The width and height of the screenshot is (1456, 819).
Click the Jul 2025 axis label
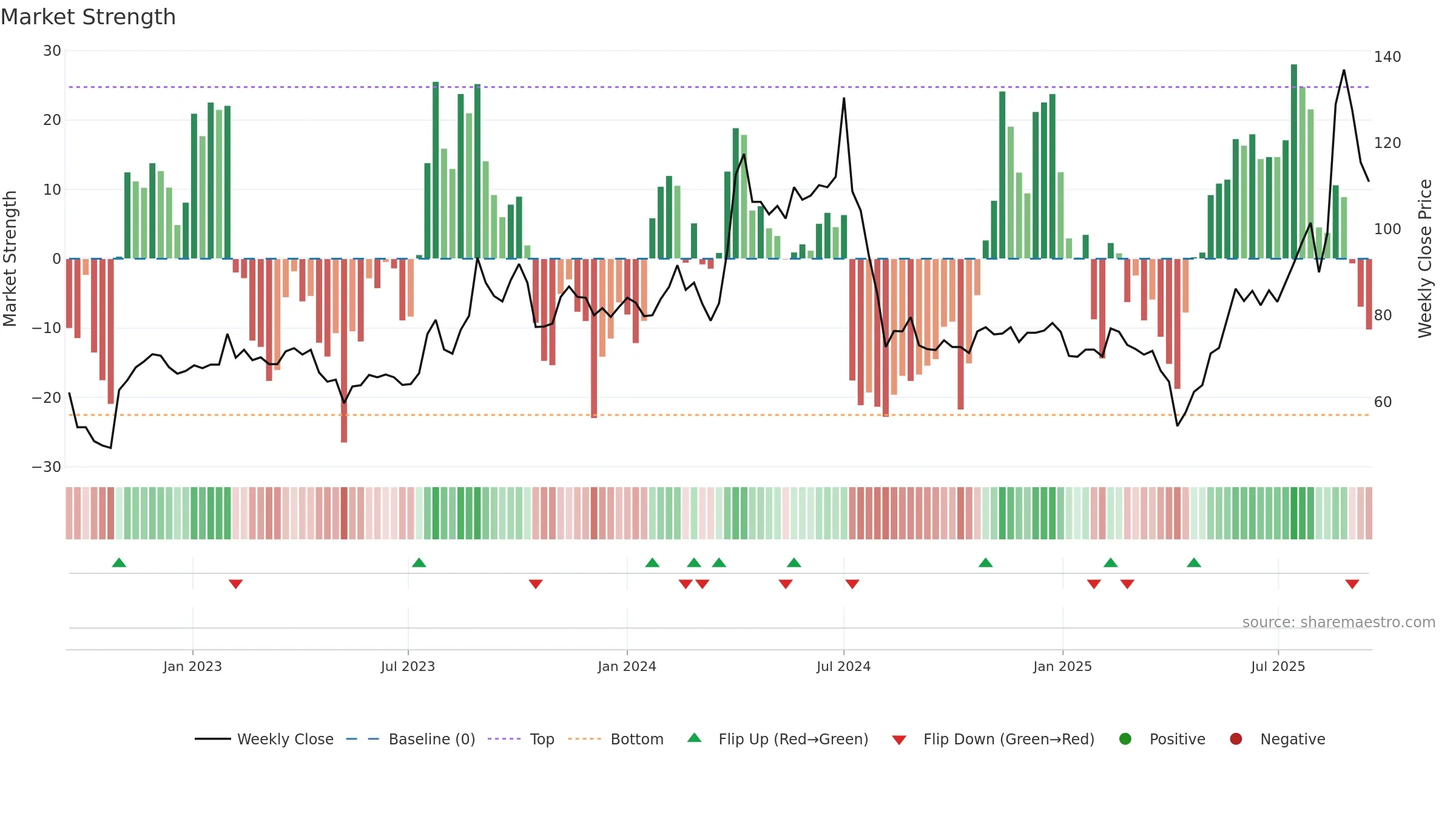(1278, 667)
